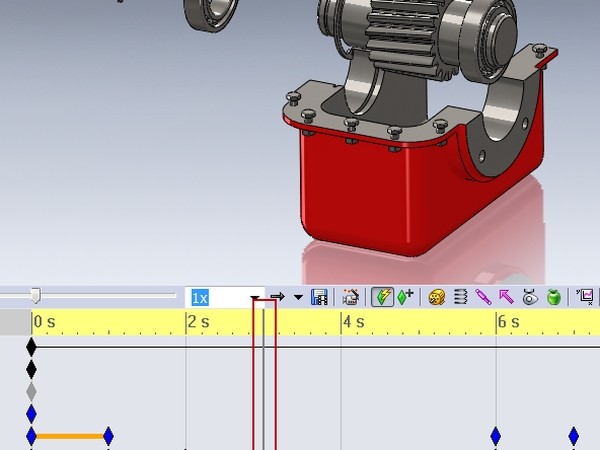The image size is (600, 450).
Task: Open the Animation Wizard camera icon
Action: pyautogui.click(x=350, y=297)
